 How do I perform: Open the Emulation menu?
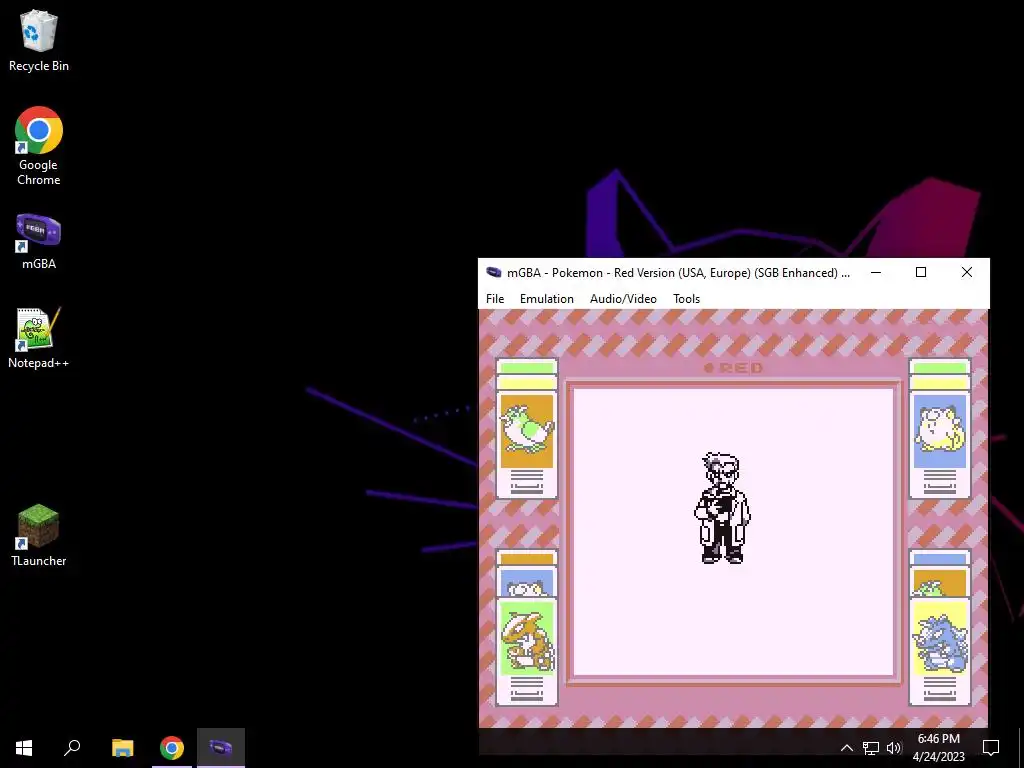[x=547, y=298]
